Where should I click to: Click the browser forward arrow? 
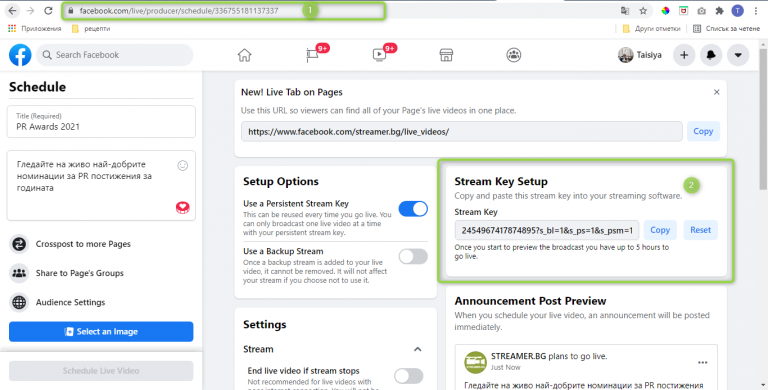click(30, 10)
